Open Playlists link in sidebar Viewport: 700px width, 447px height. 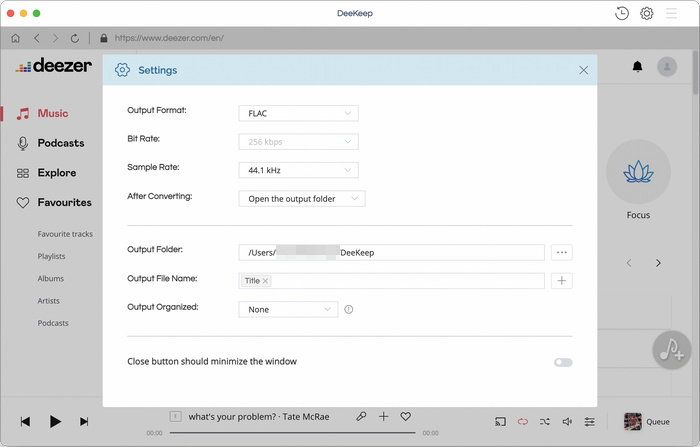[51, 256]
